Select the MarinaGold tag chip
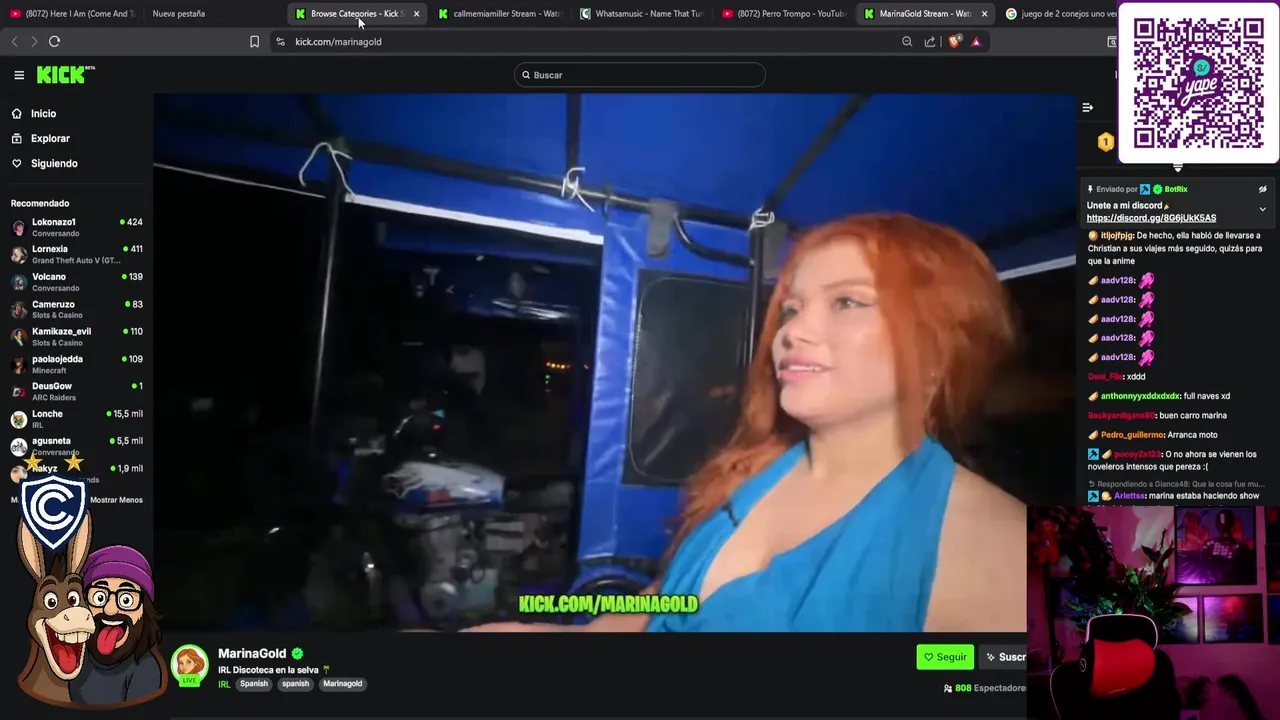 coord(342,684)
